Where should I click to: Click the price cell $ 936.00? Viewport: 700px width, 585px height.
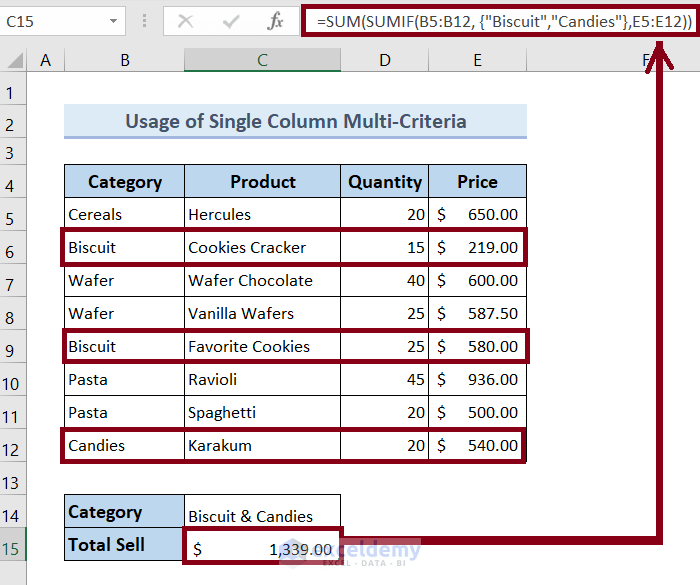[x=478, y=380]
